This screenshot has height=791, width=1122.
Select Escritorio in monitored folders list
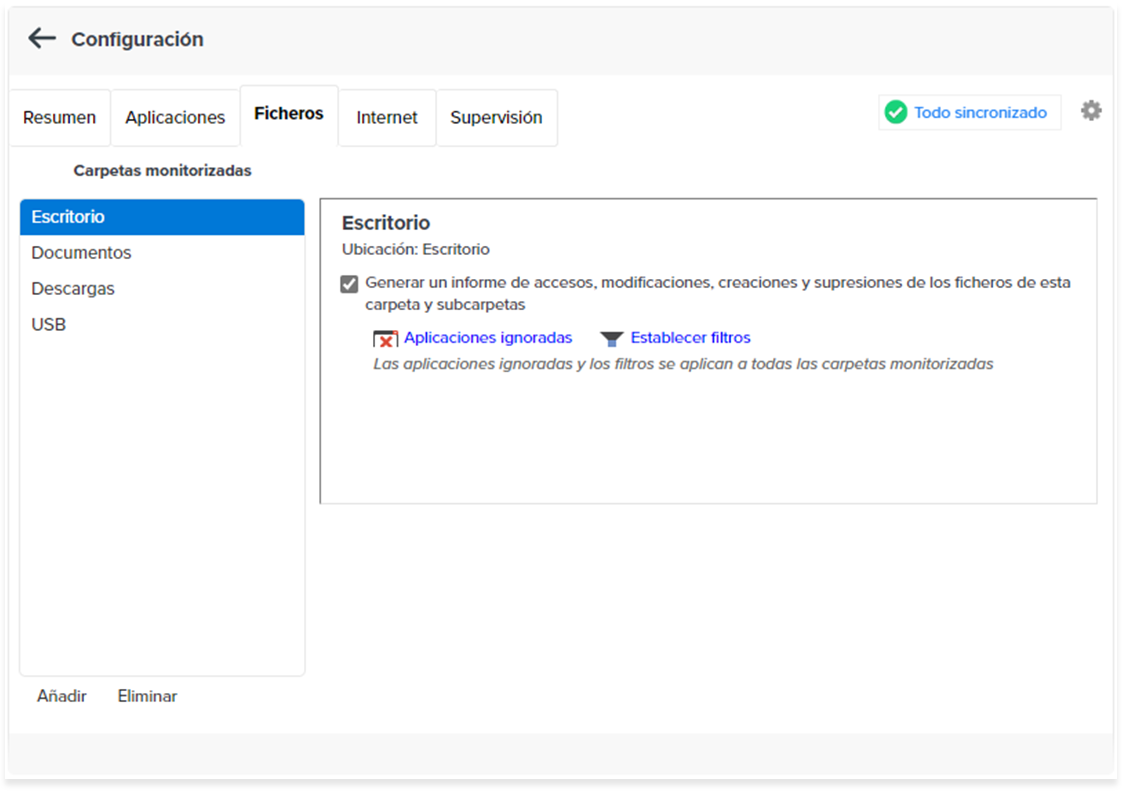162,217
